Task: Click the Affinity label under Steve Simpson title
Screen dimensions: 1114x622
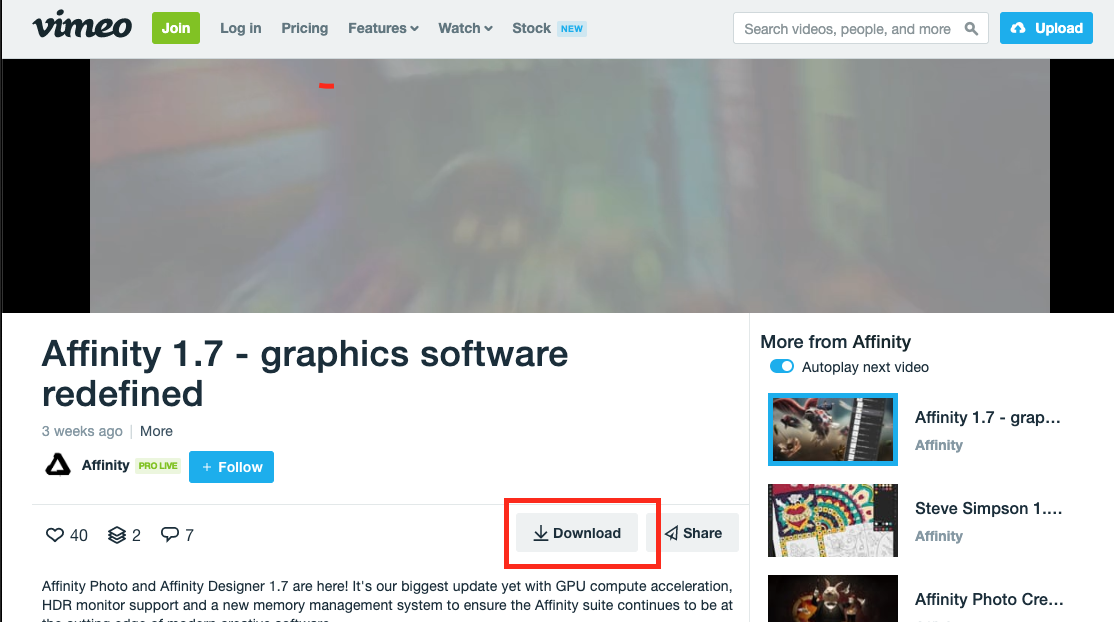Action: [939, 536]
